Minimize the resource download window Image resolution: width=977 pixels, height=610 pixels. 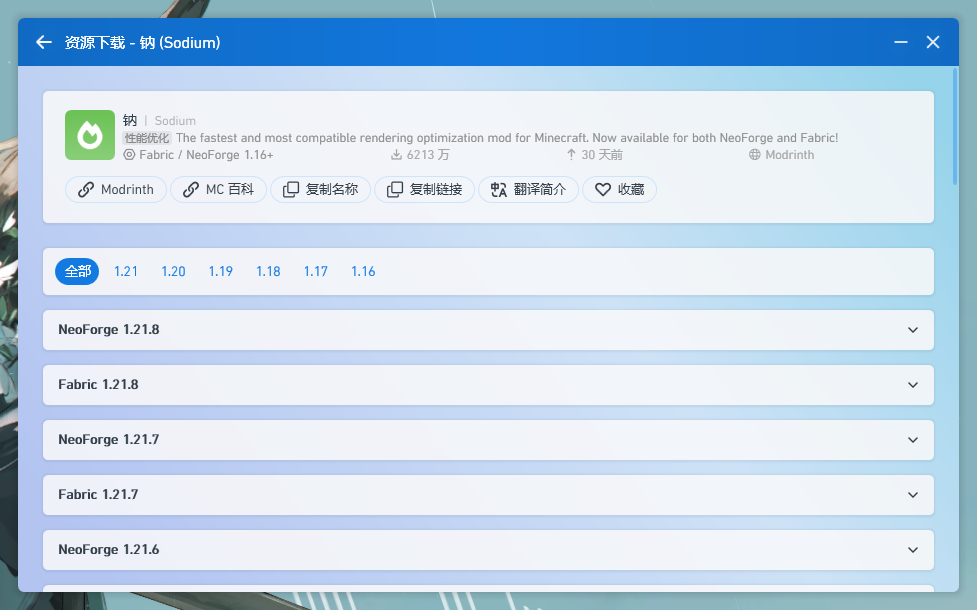900,42
